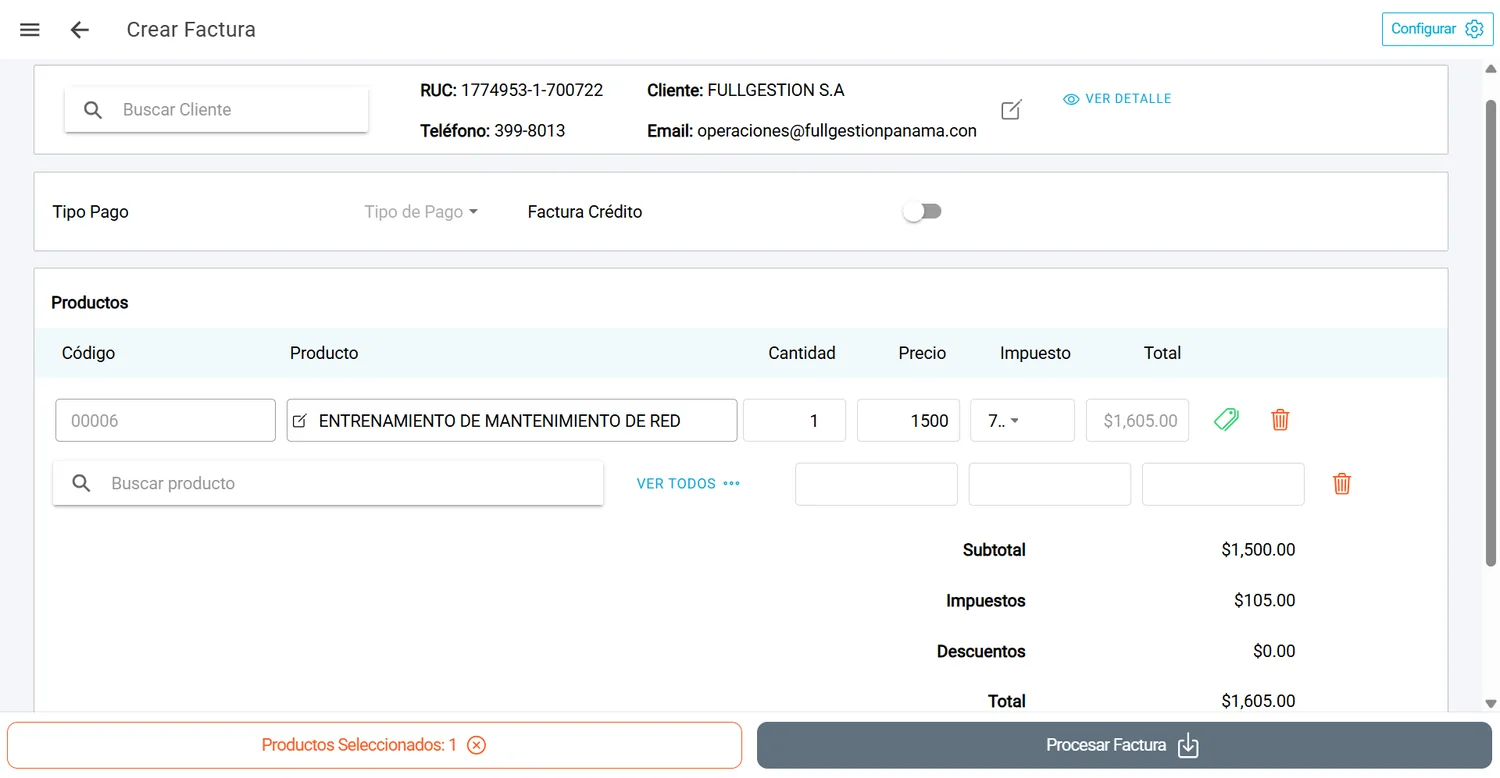Click the first empty field after VER TODOS
Image resolution: width=1500 pixels, height=778 pixels.
876,484
